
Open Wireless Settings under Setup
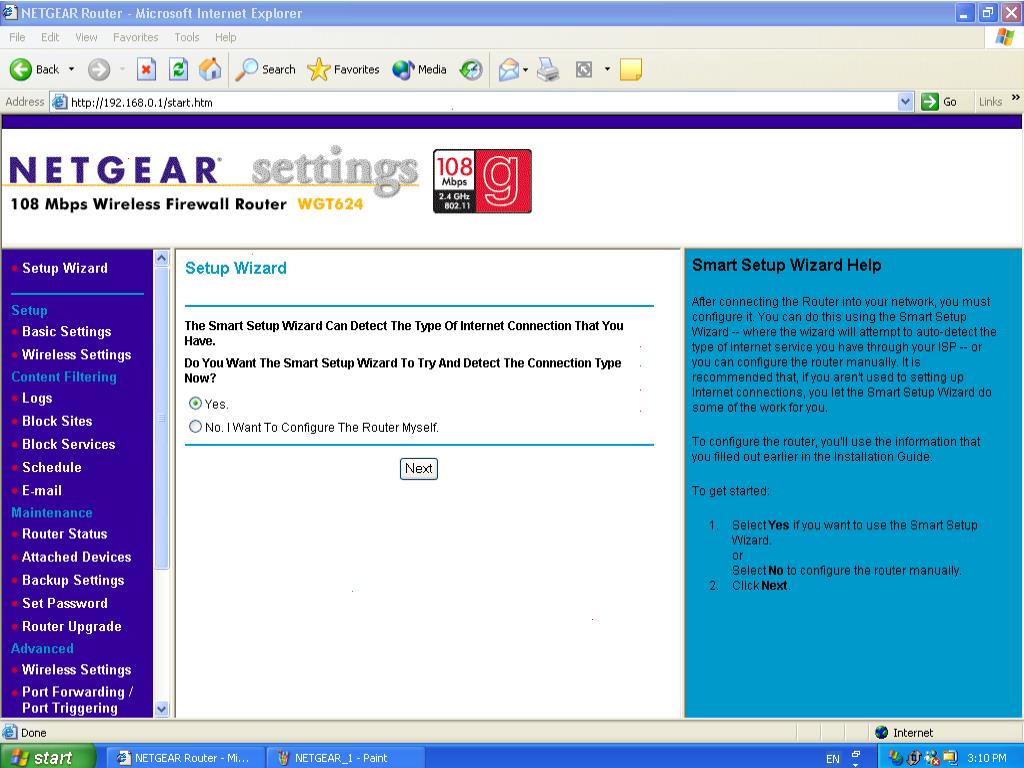tap(76, 354)
